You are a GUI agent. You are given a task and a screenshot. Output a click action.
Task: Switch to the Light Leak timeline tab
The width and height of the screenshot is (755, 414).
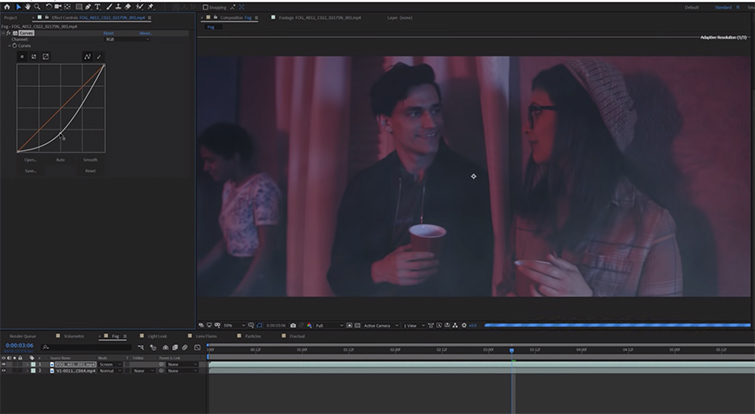(159, 336)
